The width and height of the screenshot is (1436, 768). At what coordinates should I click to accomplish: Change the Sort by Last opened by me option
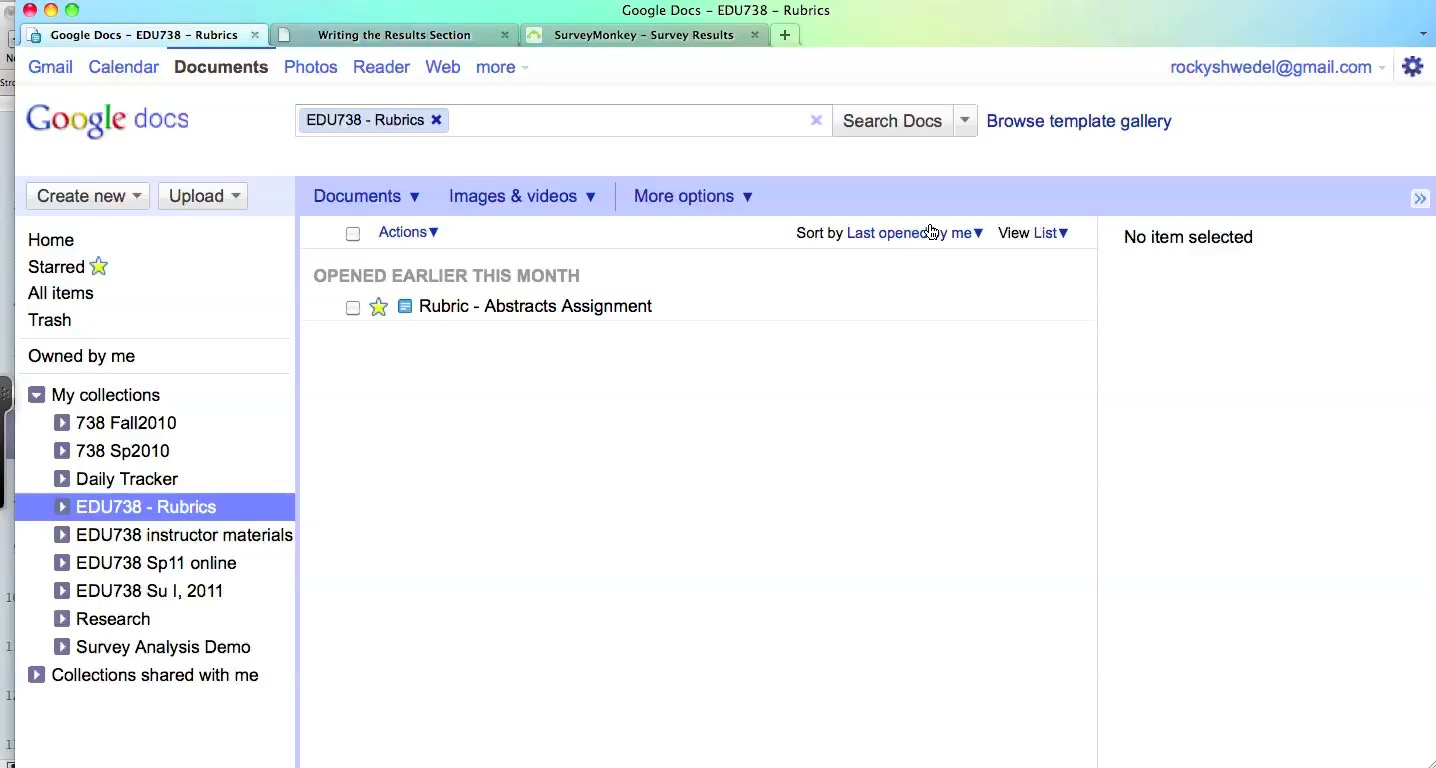tap(915, 233)
